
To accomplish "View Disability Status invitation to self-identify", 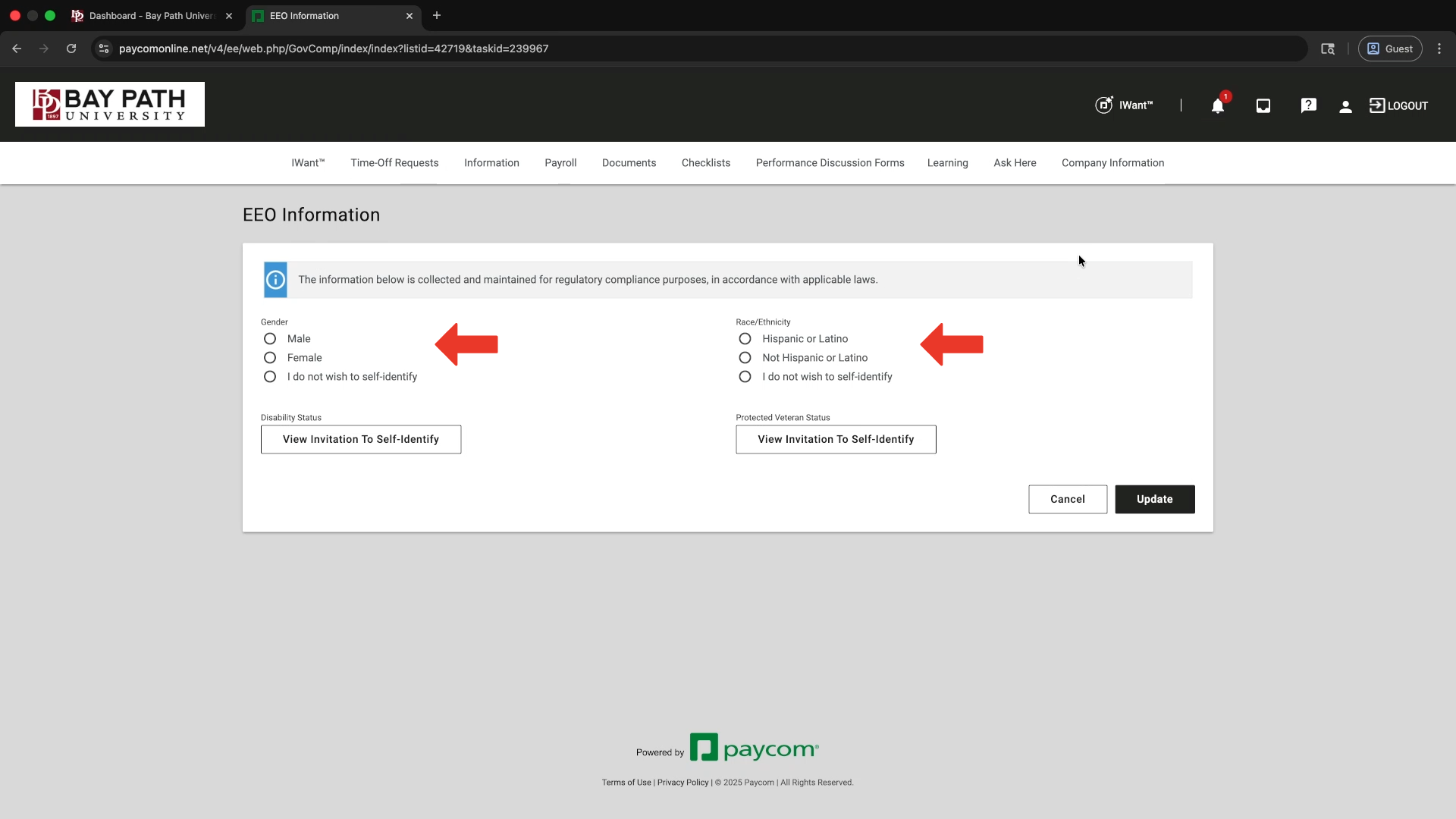I will 361,439.
